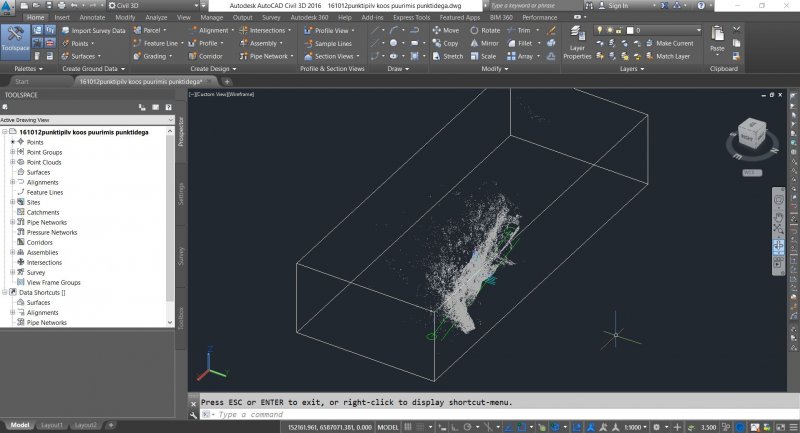Image resolution: width=800 pixels, height=433 pixels.
Task: Click the keyword search field in title bar
Action: tap(535, 6)
